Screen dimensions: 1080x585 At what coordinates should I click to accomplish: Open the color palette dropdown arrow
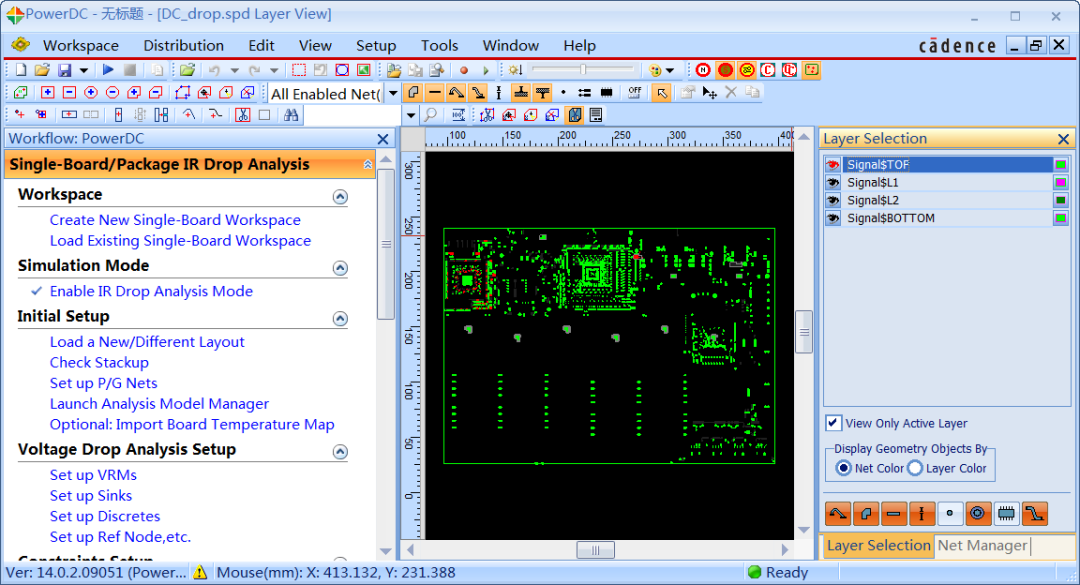(x=670, y=70)
